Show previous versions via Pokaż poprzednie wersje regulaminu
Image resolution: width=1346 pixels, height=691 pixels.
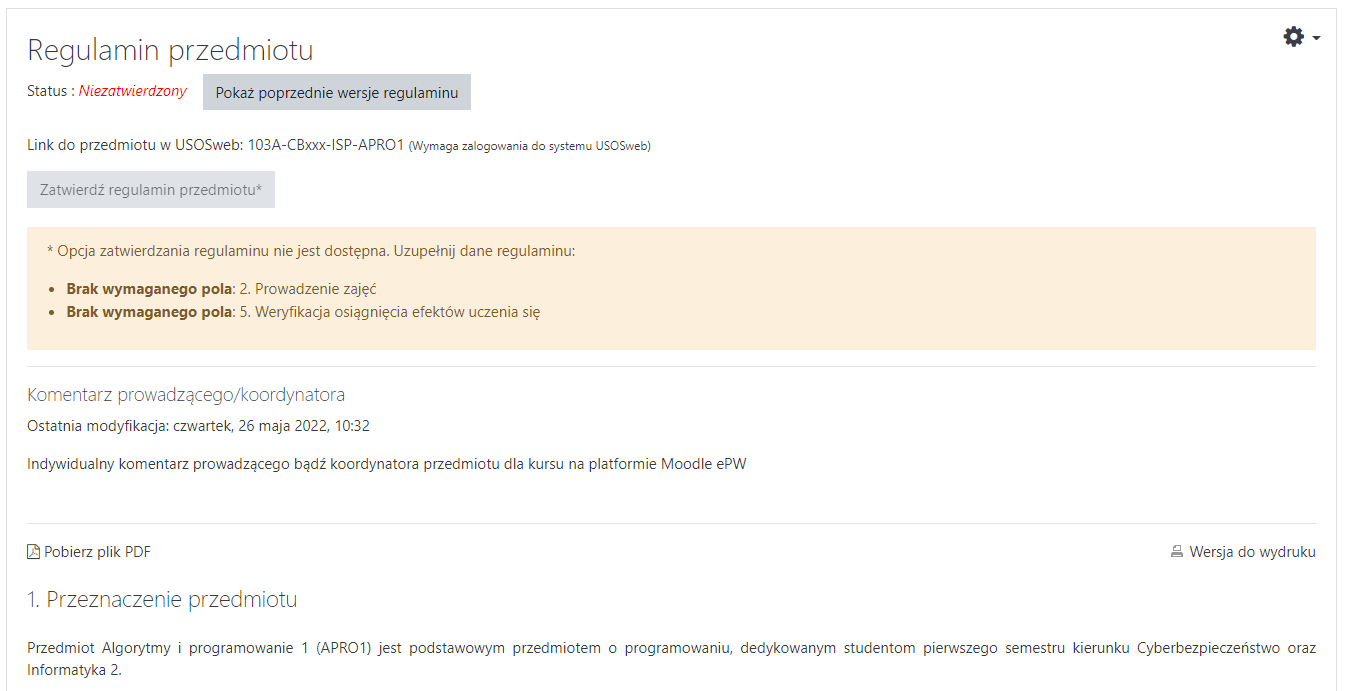click(x=337, y=92)
